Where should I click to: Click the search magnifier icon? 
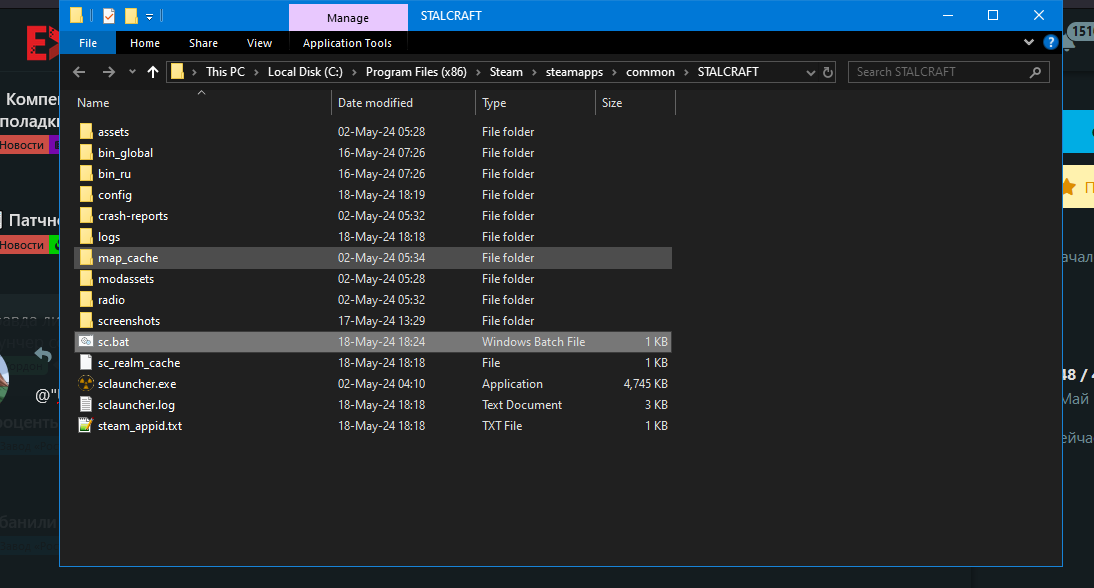coord(1035,72)
